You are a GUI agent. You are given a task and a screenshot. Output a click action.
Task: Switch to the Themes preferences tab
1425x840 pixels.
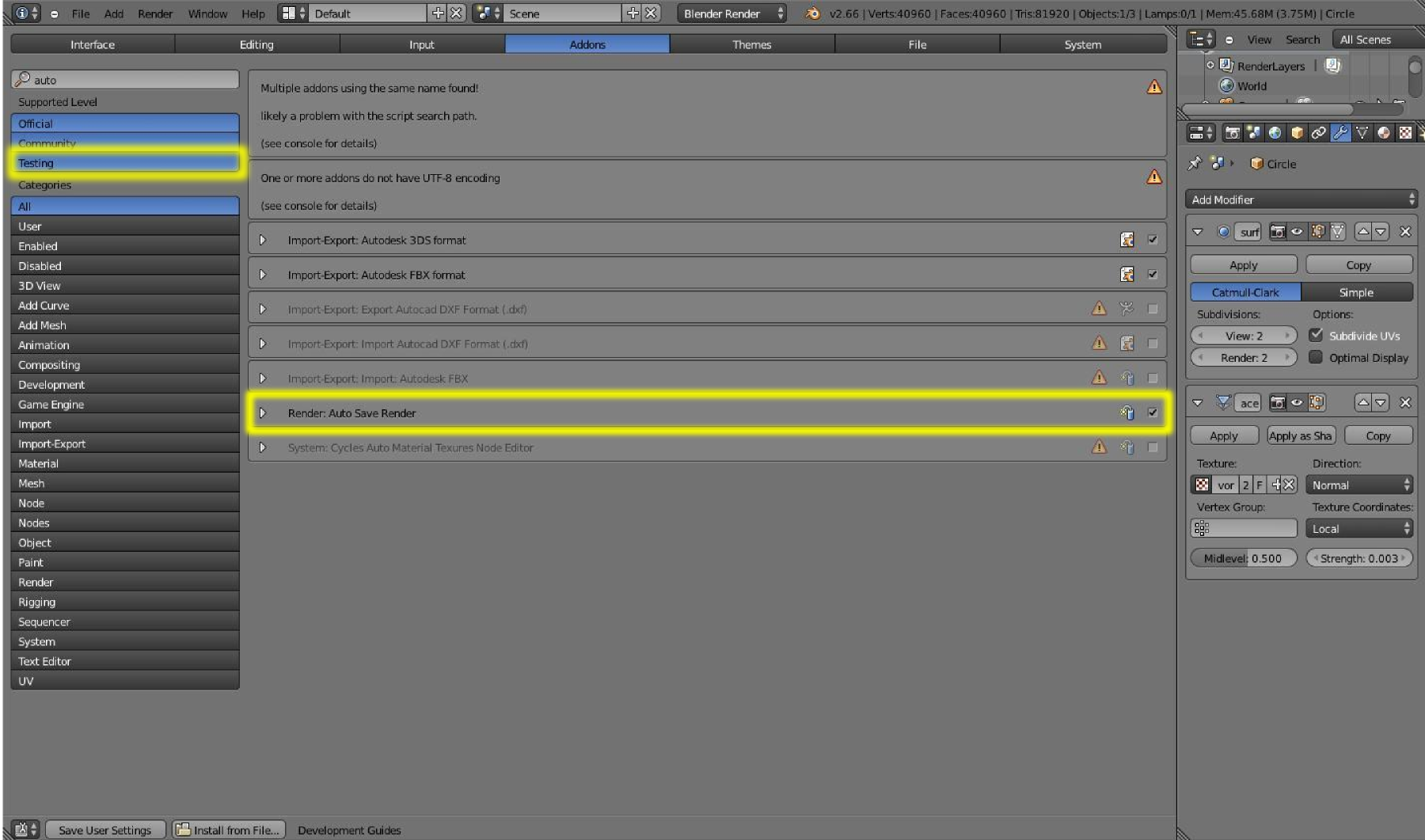click(752, 44)
